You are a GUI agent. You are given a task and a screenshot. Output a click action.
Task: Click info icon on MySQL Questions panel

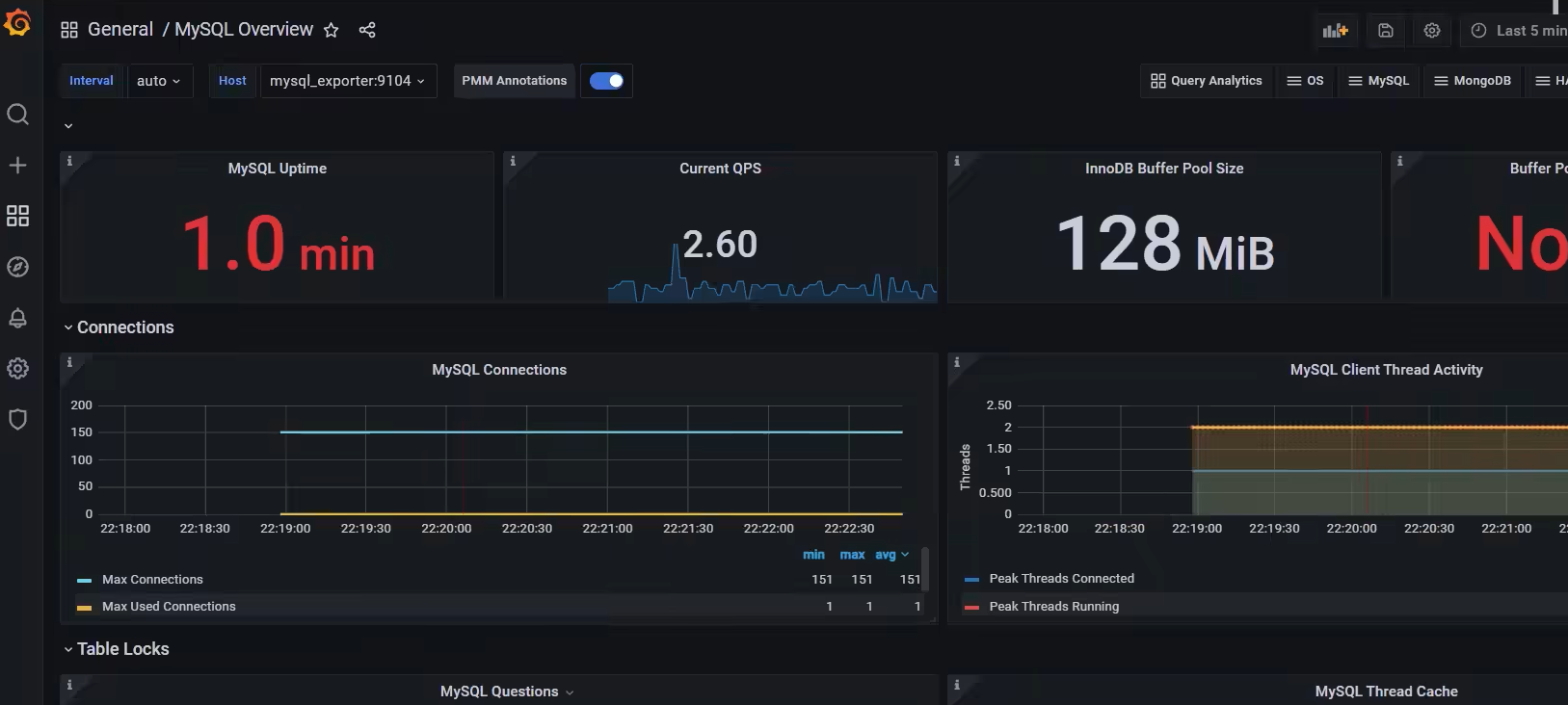pyautogui.click(x=69, y=685)
